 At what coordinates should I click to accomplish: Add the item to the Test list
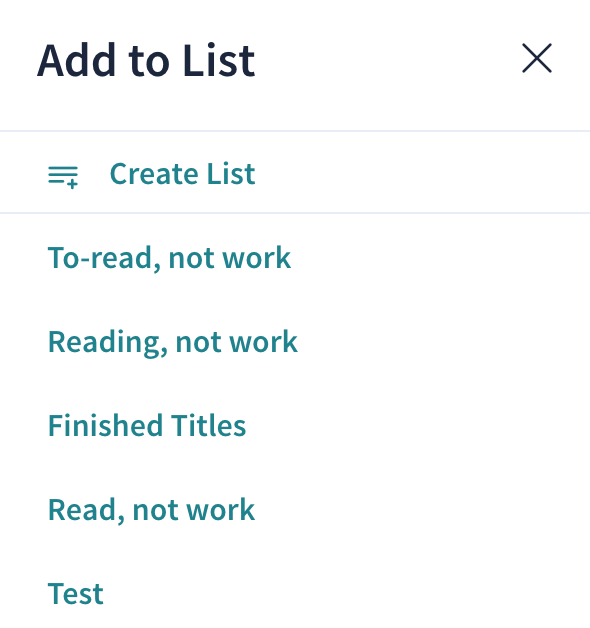(75, 594)
